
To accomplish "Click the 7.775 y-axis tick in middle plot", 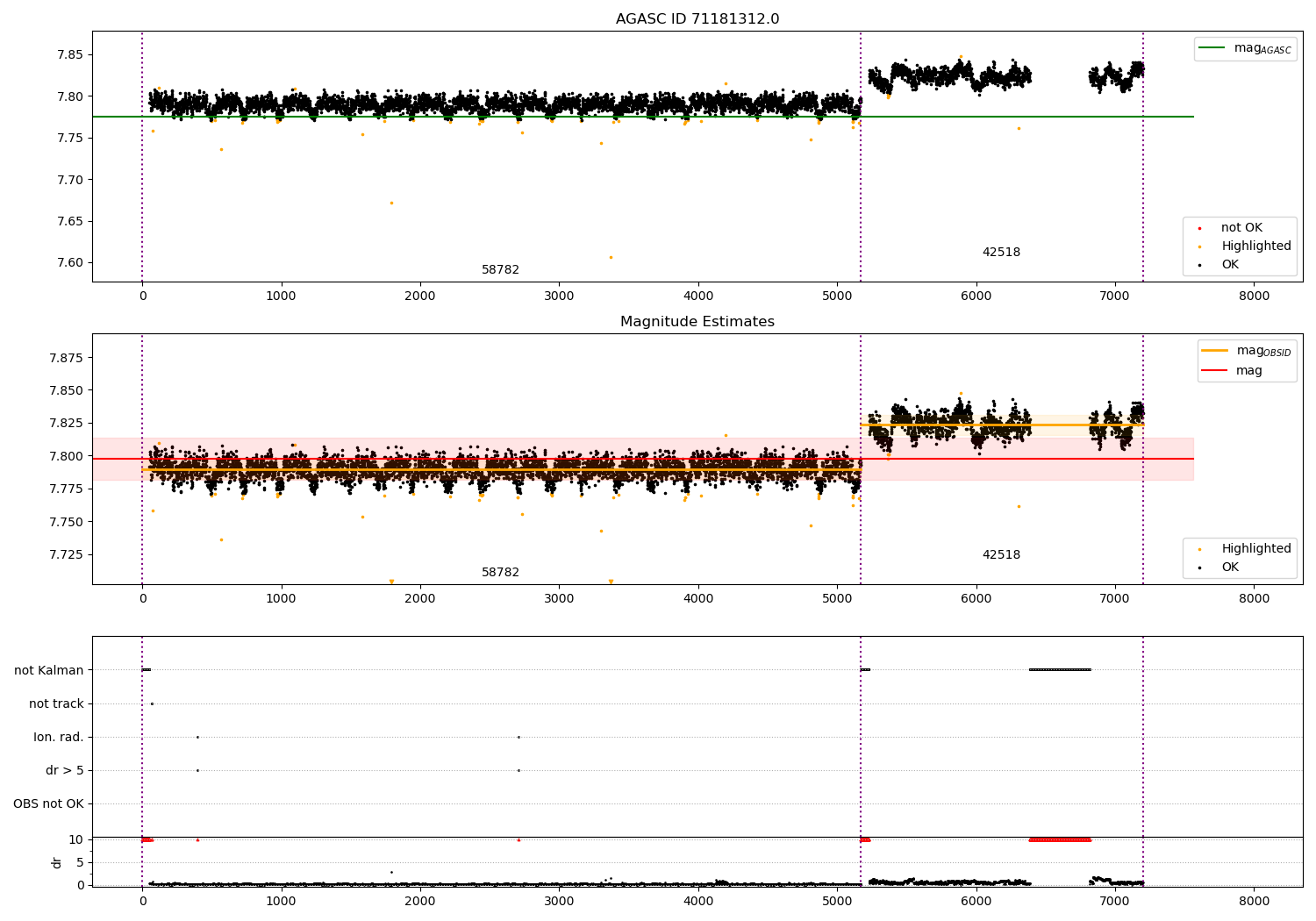I will [x=68, y=489].
